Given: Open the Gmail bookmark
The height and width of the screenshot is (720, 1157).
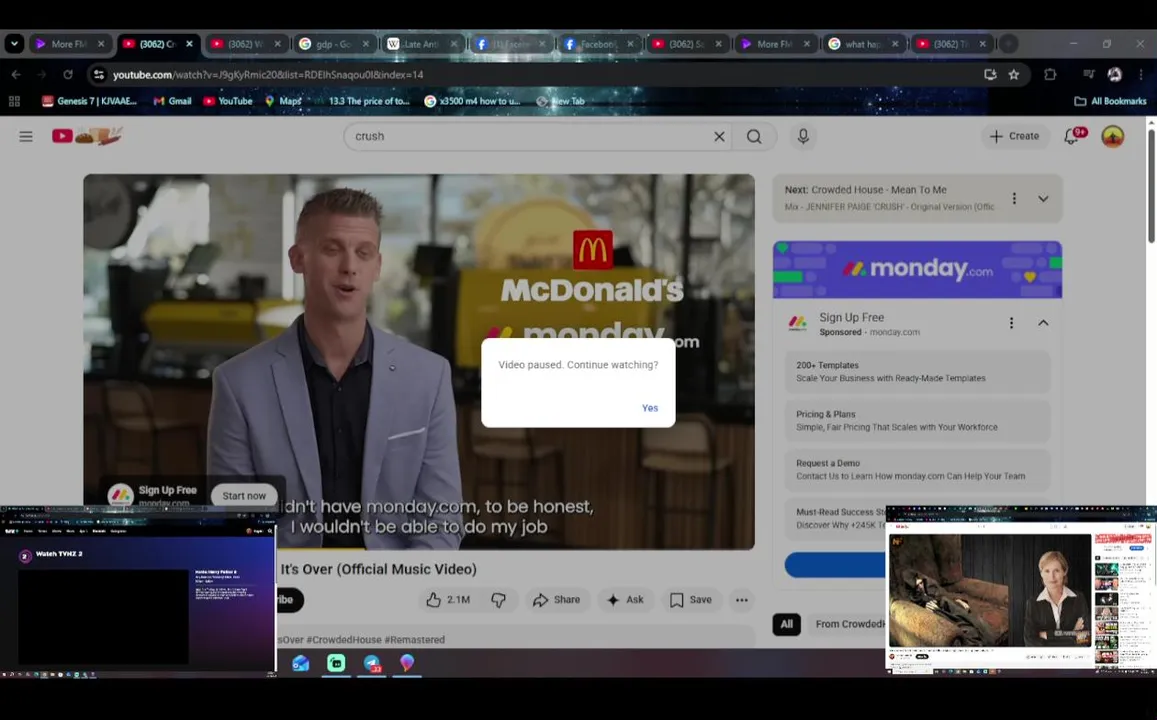Looking at the screenshot, I should click(172, 101).
